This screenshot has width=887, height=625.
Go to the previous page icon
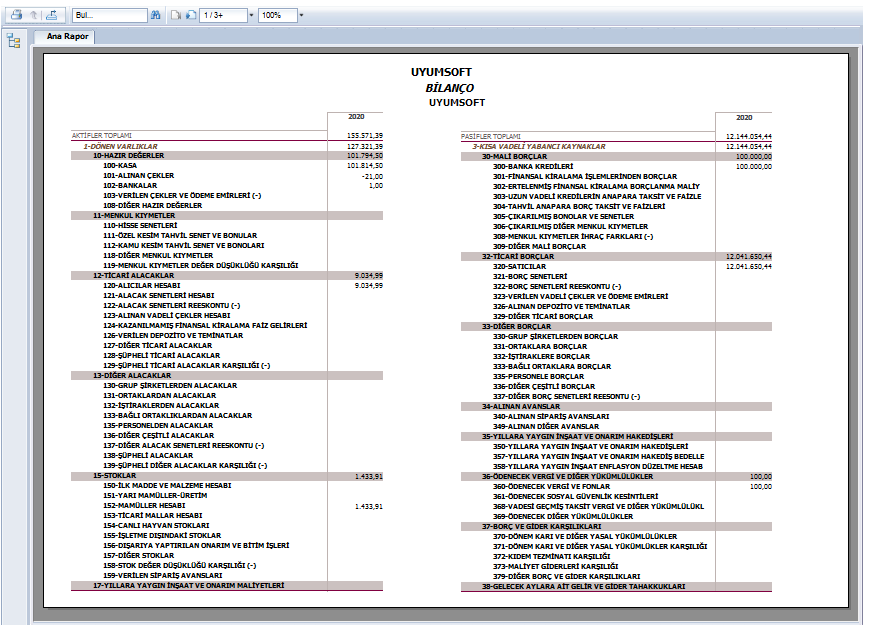coord(176,16)
